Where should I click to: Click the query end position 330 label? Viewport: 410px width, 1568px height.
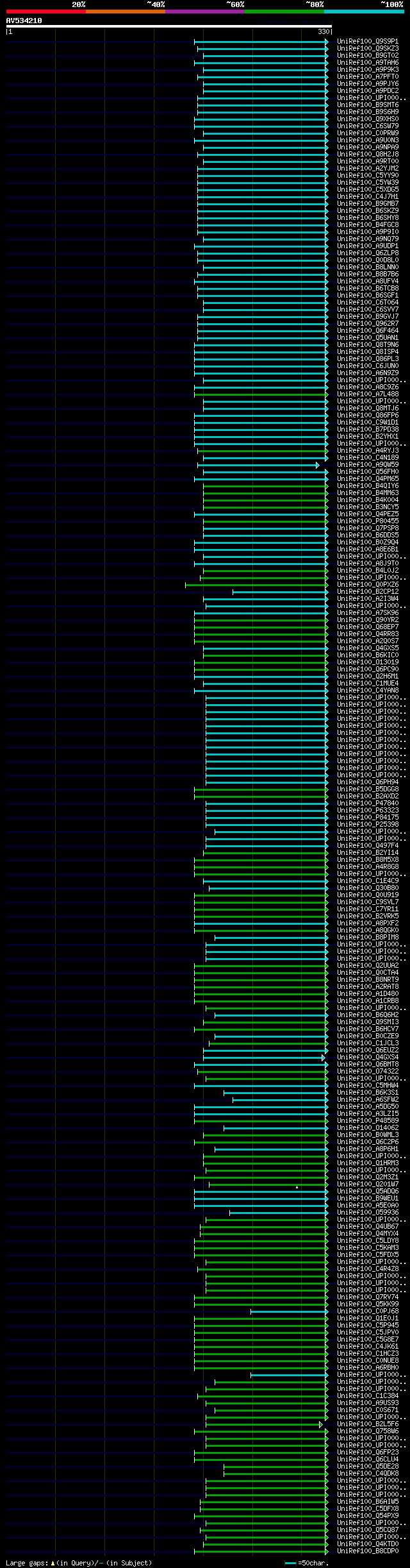tap(324, 31)
